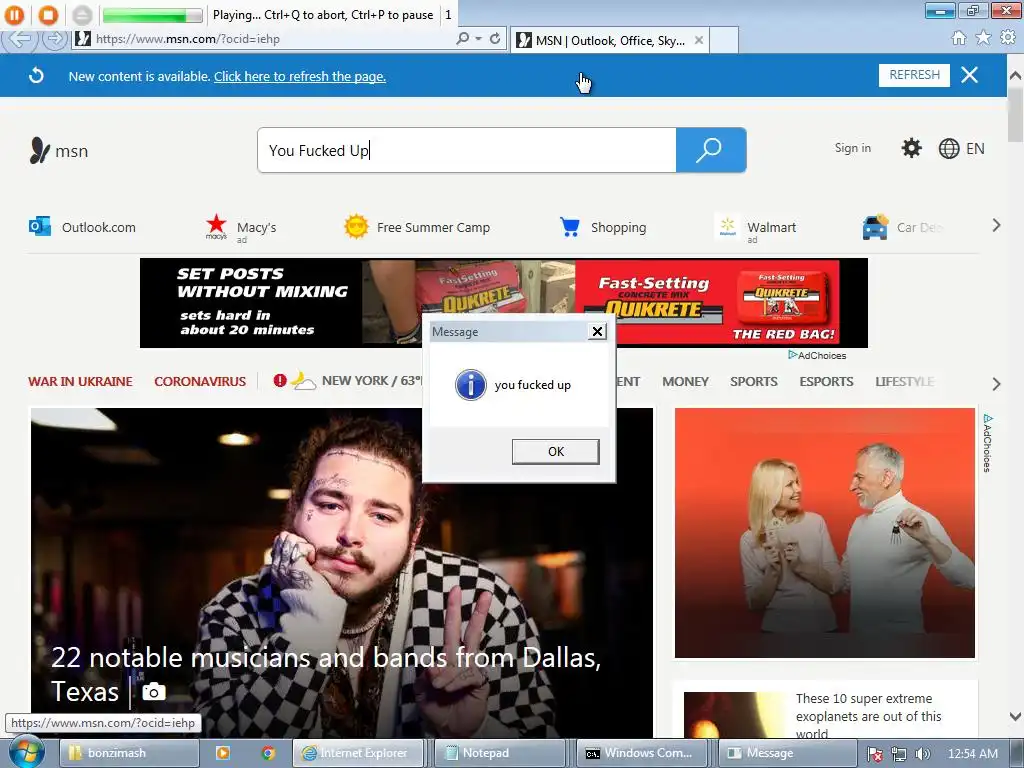Open the Macy's ad shortcut
The height and width of the screenshot is (768, 1024).
240,228
